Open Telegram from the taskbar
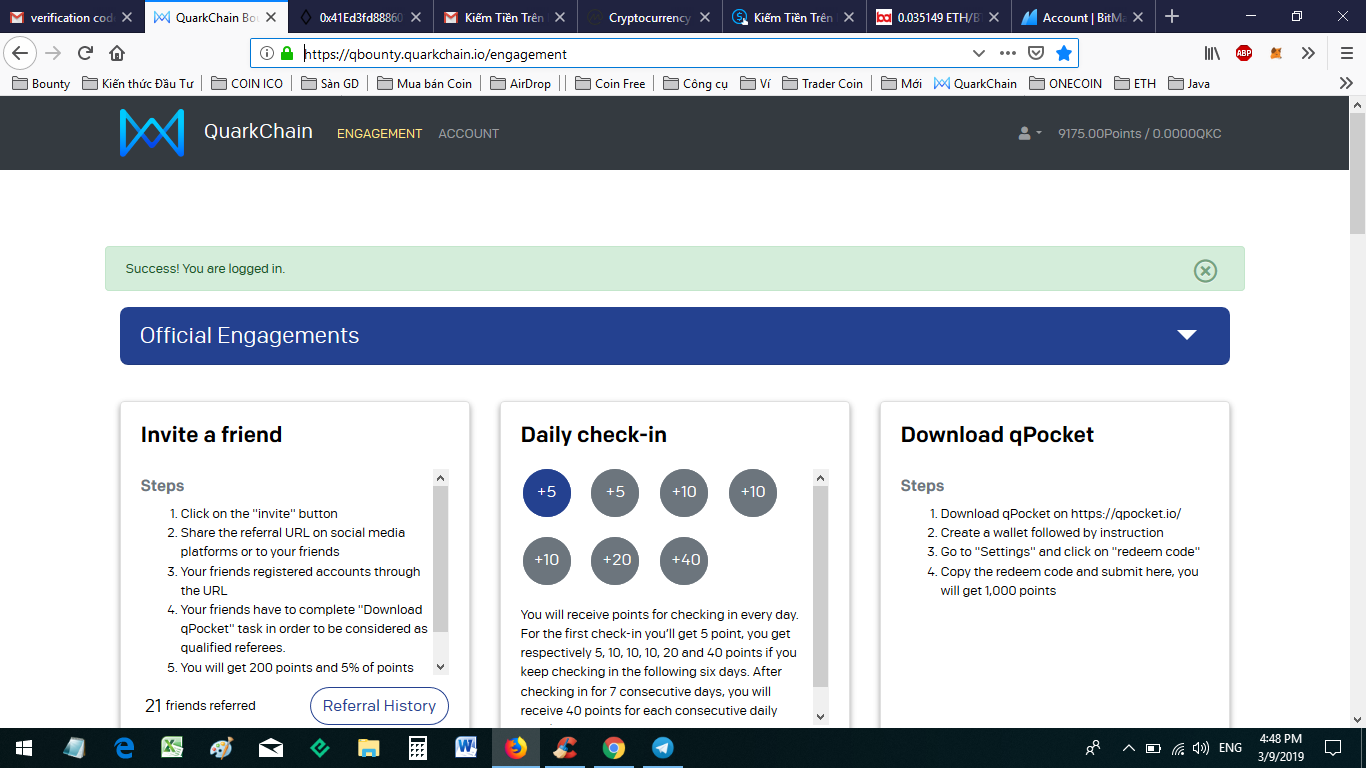 coord(663,747)
